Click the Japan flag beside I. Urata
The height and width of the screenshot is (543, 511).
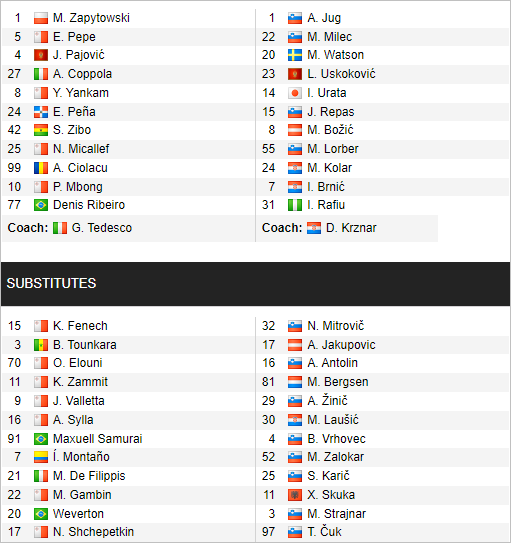tap(295, 93)
